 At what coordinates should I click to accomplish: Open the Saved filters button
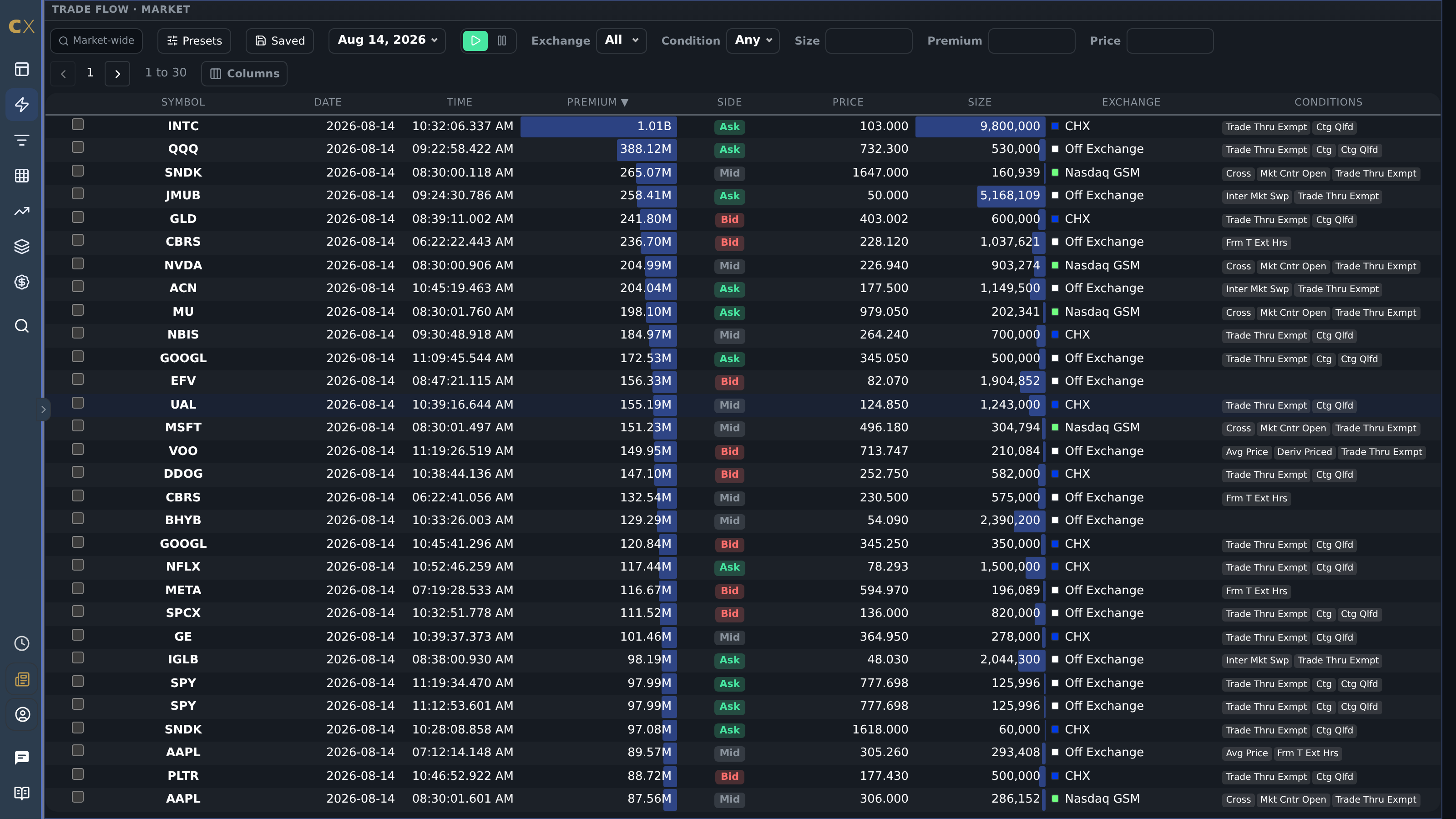280,40
